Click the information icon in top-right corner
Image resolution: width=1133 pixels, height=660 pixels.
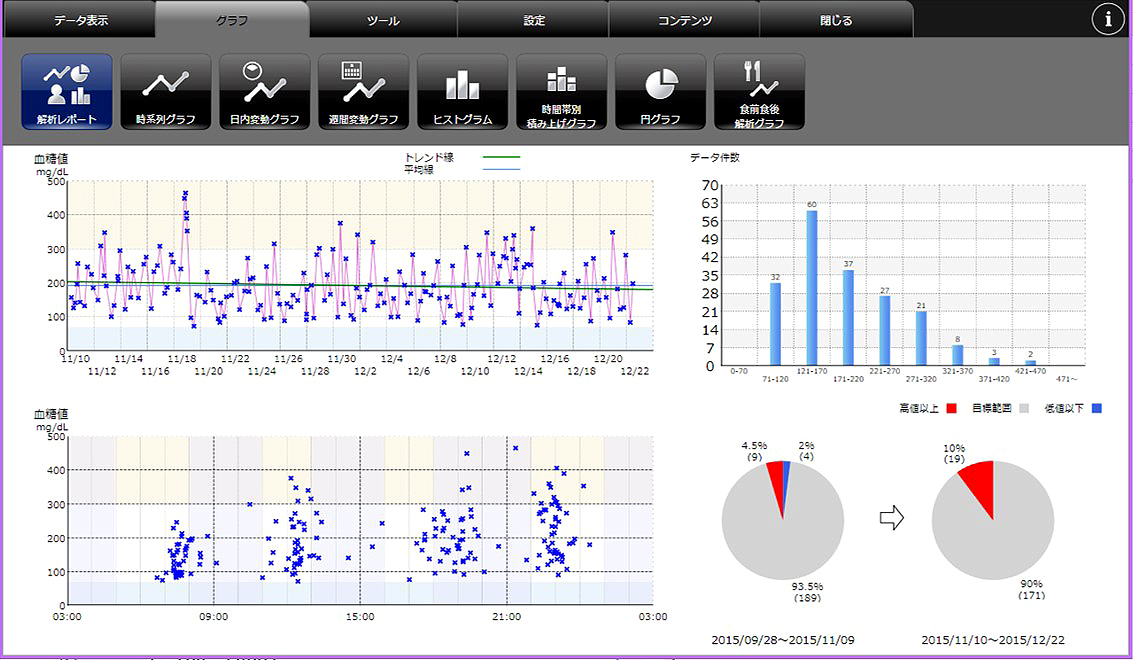1108,20
